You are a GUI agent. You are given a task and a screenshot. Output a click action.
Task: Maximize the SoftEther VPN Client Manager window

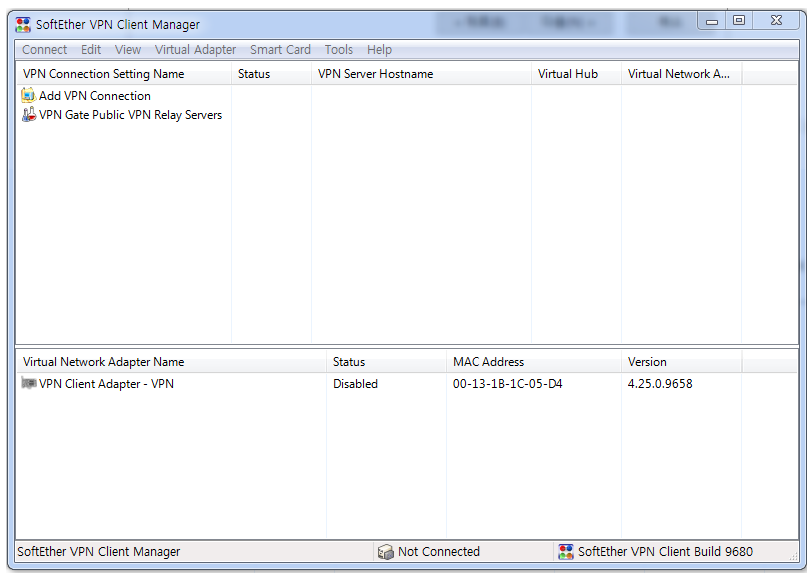point(739,21)
